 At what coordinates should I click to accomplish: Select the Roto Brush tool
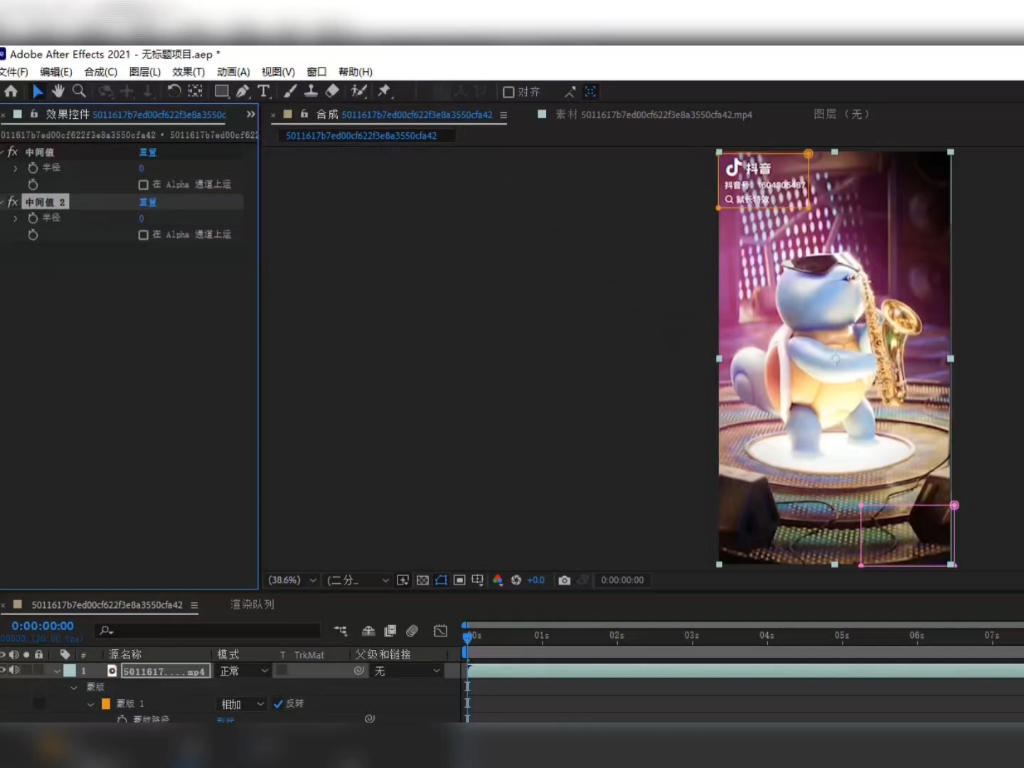coord(359,91)
